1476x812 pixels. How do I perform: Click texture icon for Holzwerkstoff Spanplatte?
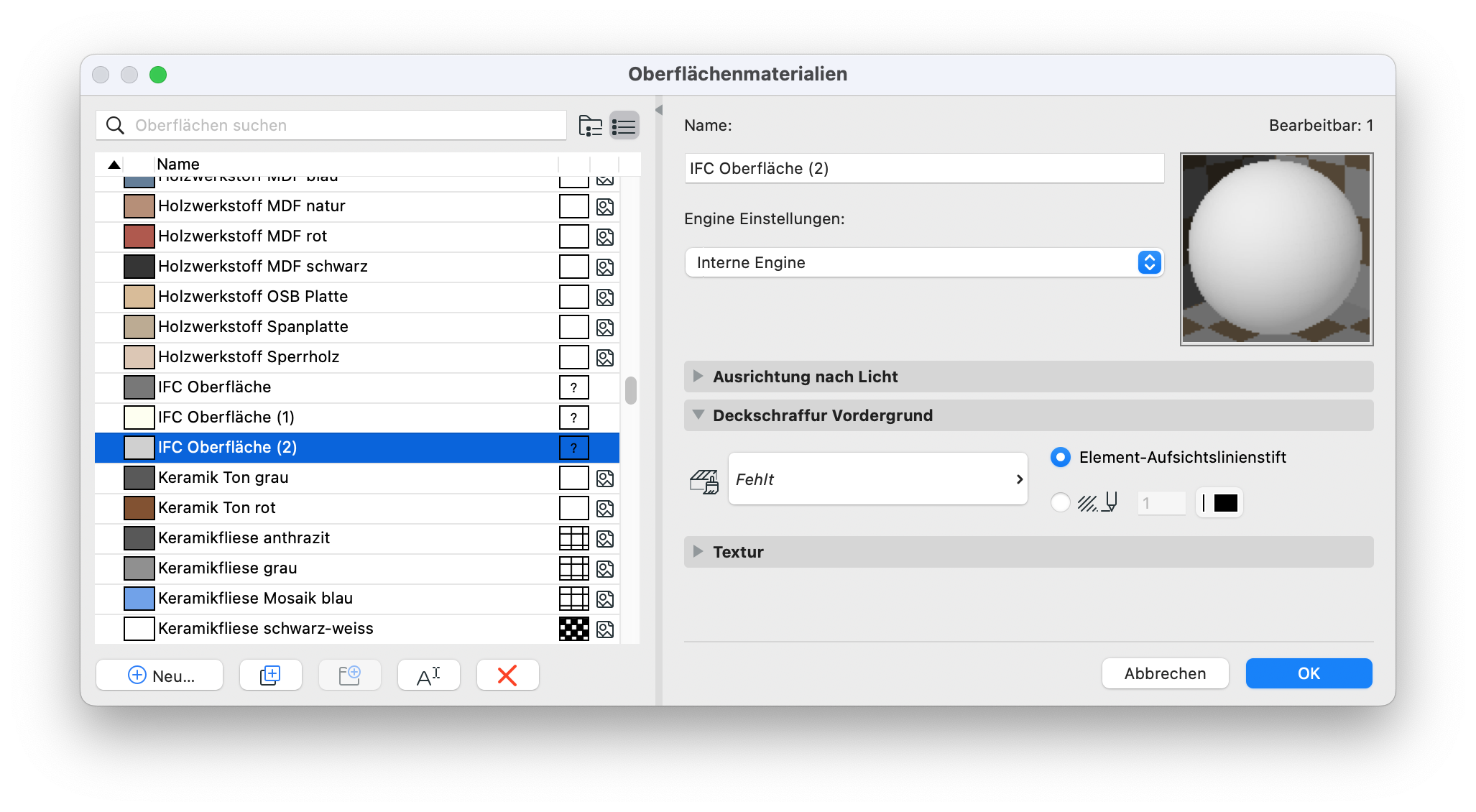pos(605,328)
